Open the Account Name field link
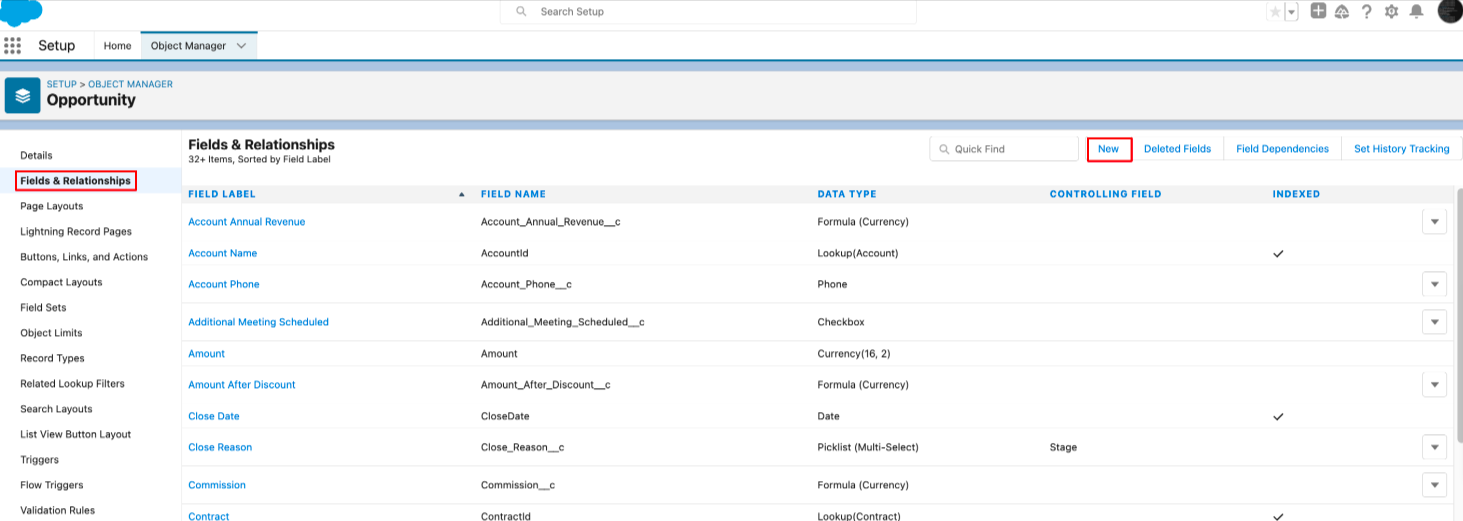Viewport: 1463px width, 521px height. (222, 253)
